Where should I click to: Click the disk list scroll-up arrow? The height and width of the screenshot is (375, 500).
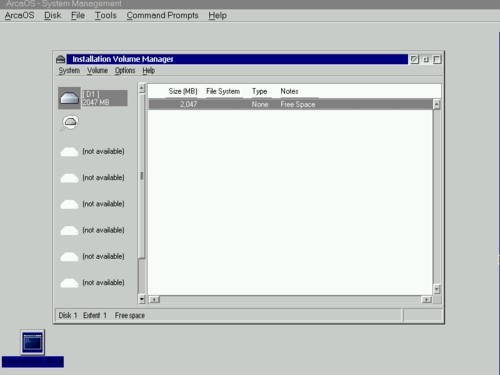pos(142,88)
